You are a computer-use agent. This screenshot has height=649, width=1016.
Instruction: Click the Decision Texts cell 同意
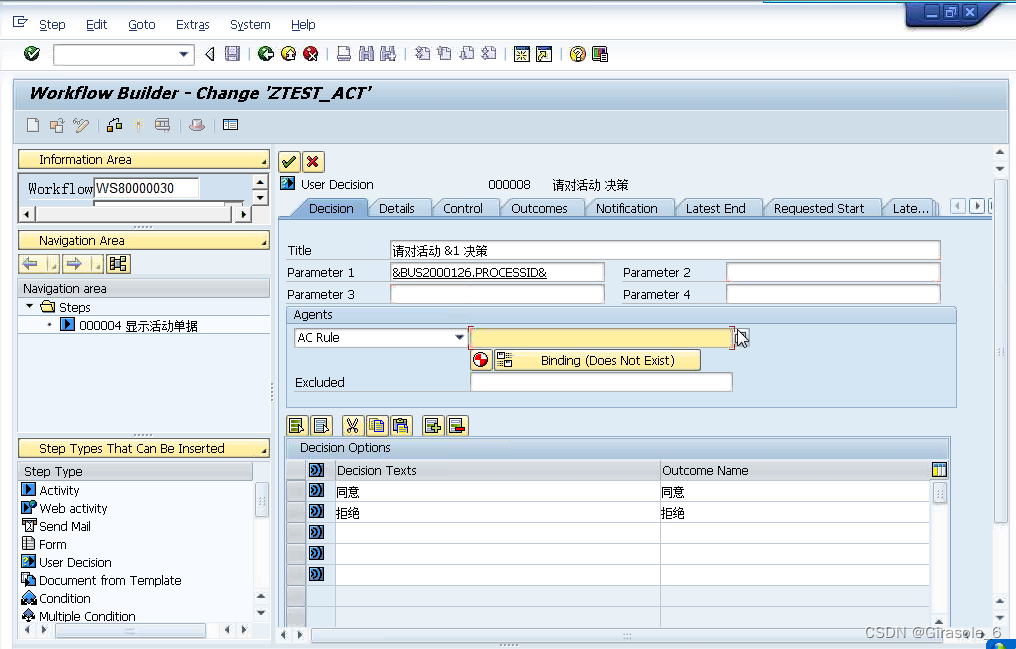pyautogui.click(x=497, y=492)
